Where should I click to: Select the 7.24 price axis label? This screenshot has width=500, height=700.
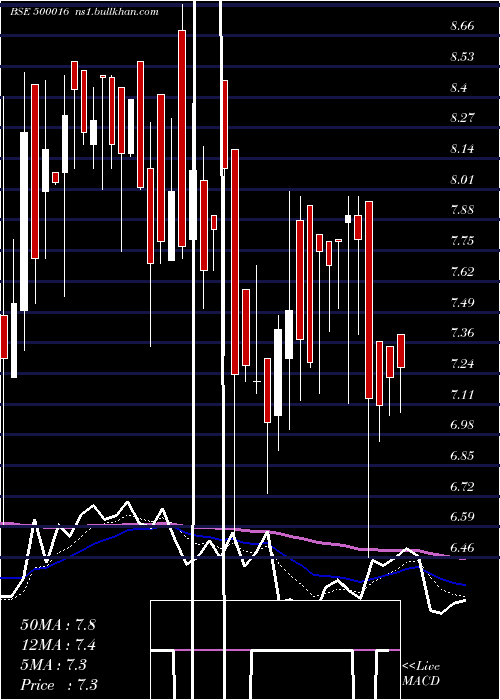(x=462, y=363)
